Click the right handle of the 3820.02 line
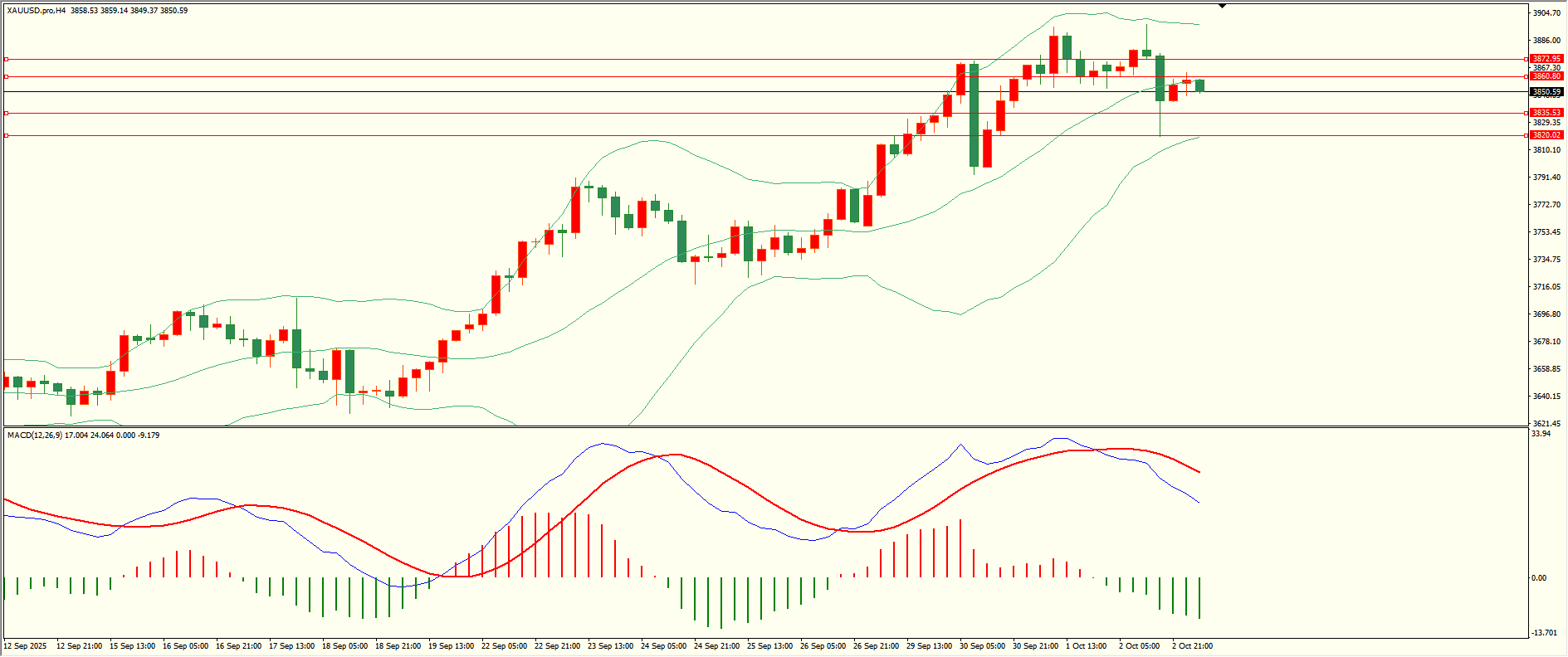 coord(1526,135)
